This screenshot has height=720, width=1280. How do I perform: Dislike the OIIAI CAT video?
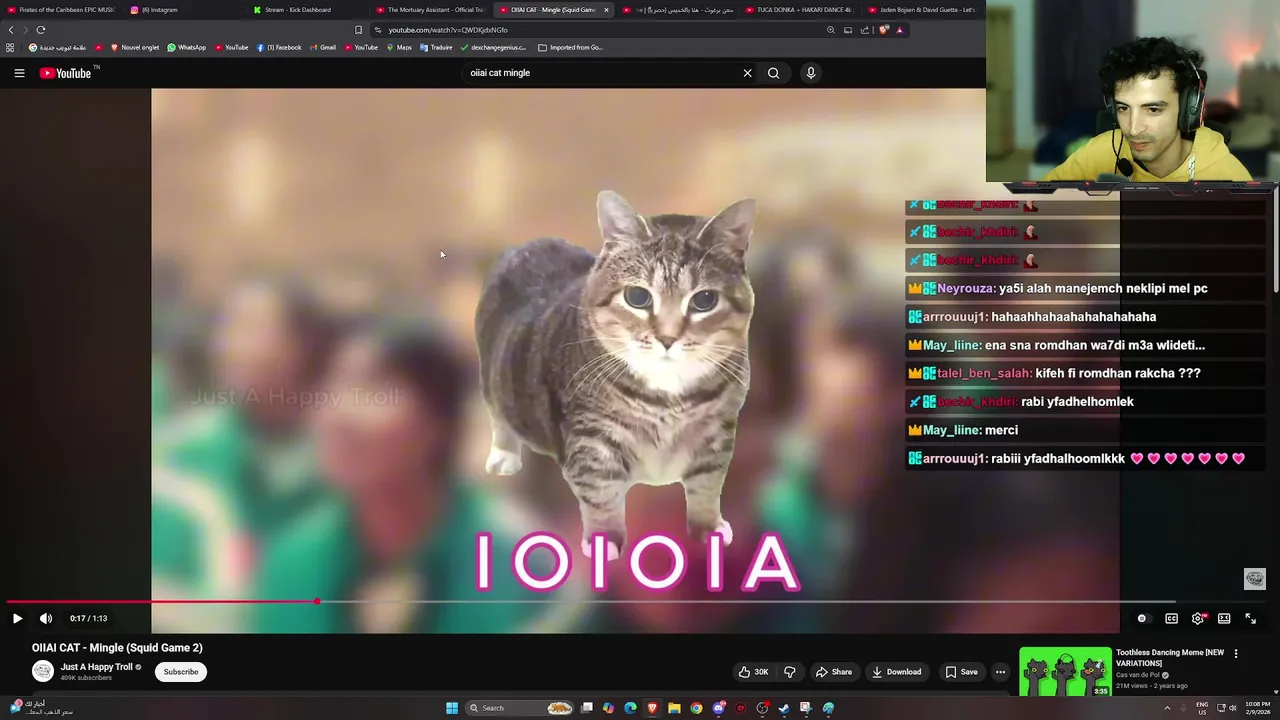coord(789,672)
